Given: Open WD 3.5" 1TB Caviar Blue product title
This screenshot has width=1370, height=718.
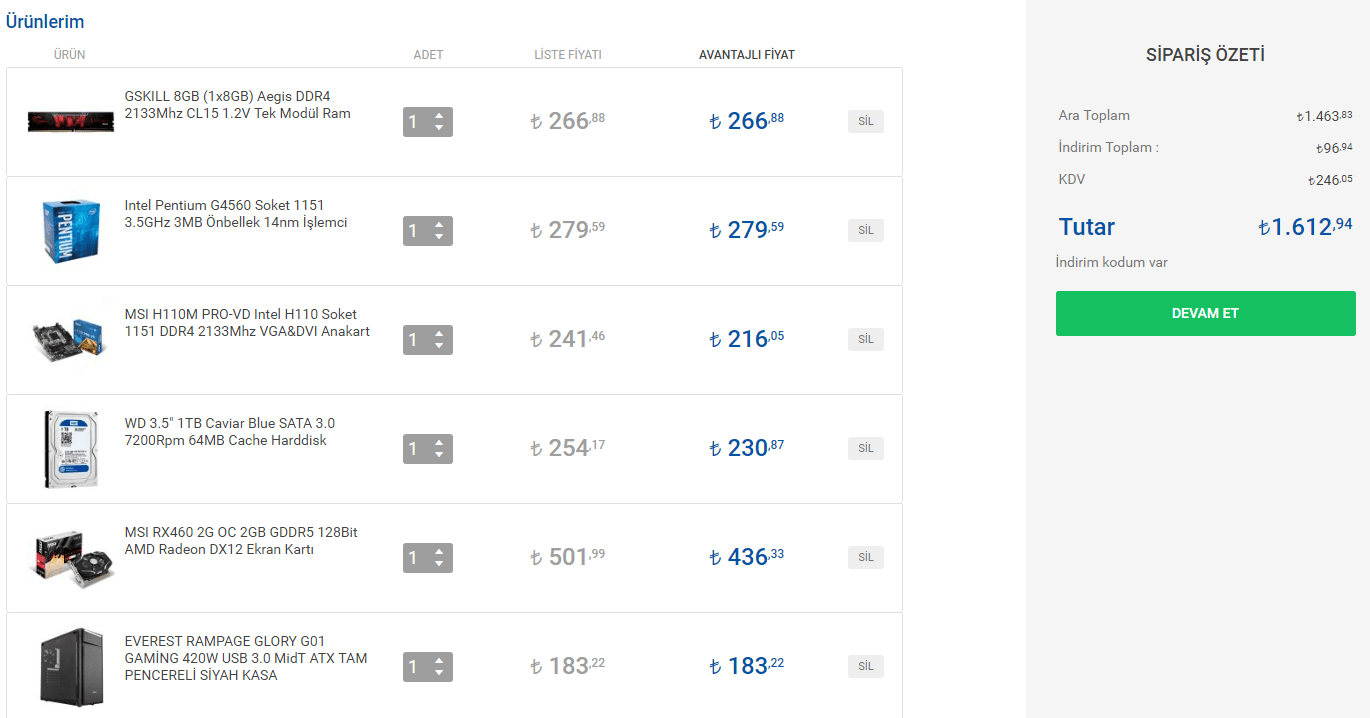Looking at the screenshot, I should [230, 432].
